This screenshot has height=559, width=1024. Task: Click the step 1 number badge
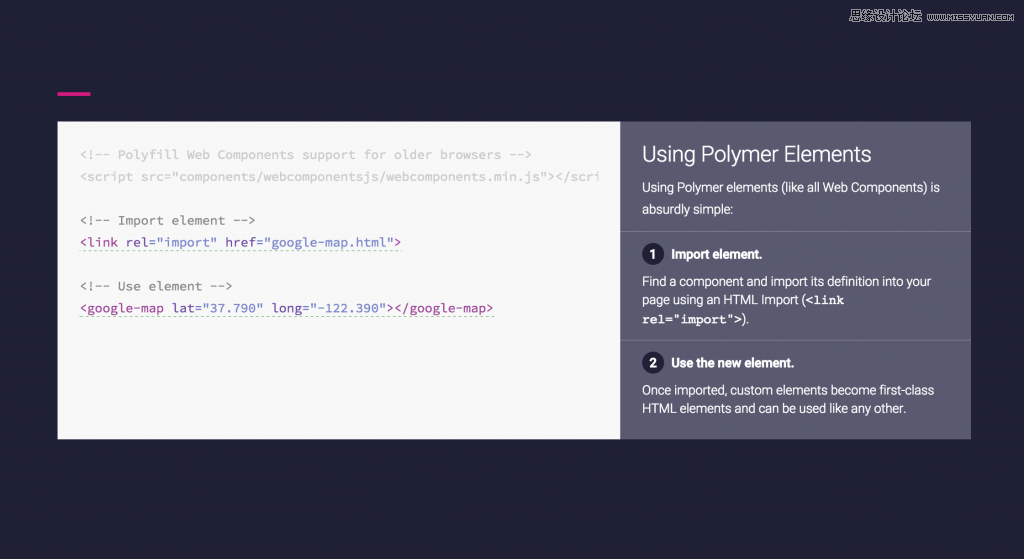652,254
